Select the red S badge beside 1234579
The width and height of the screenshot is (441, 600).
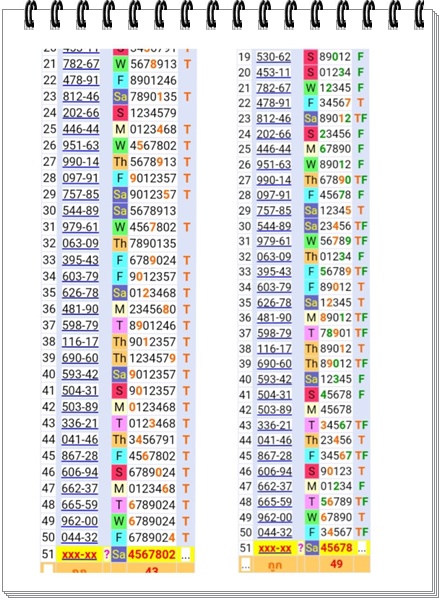[x=120, y=113]
